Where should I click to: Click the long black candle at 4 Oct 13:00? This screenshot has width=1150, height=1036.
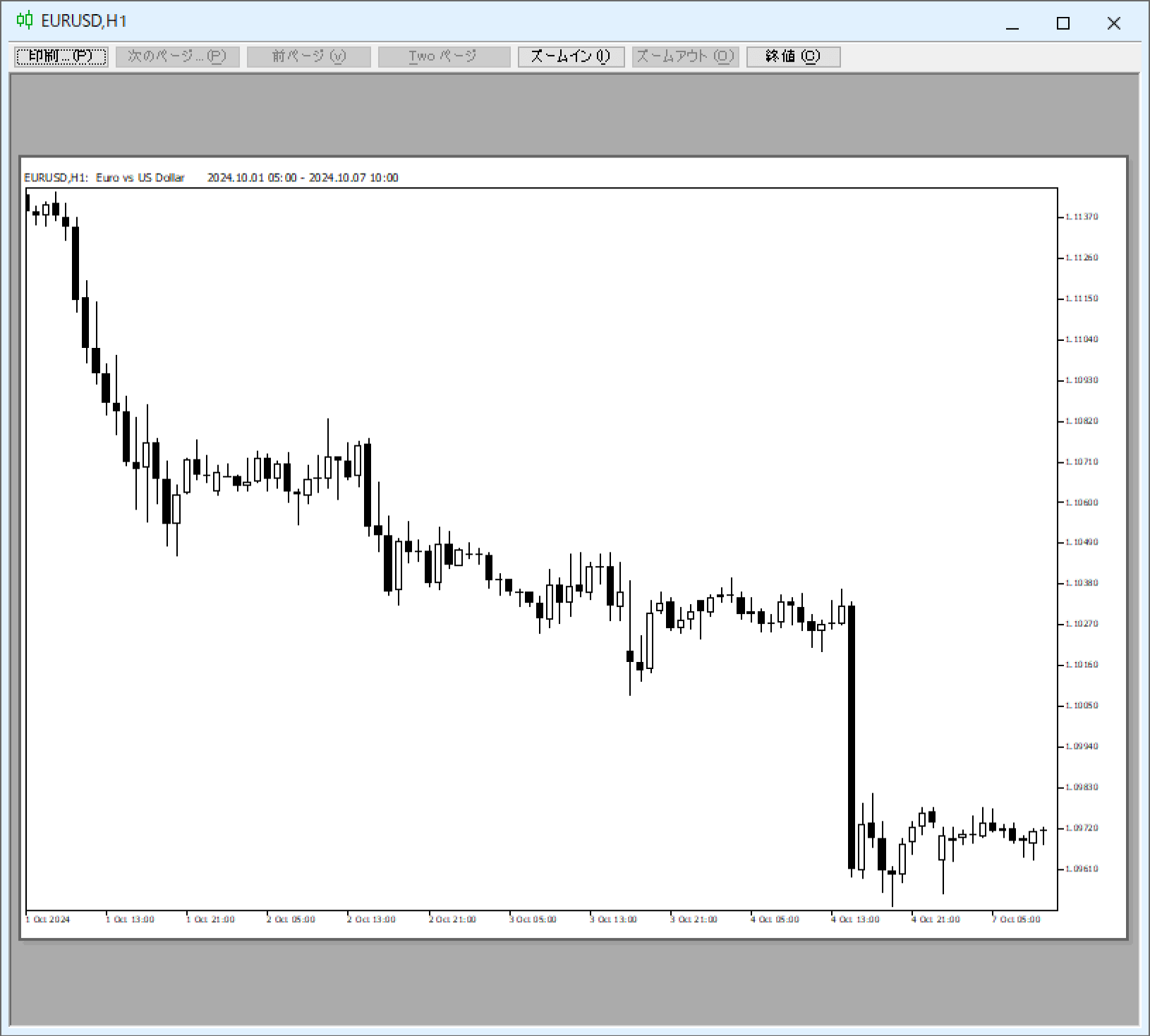tap(852, 737)
